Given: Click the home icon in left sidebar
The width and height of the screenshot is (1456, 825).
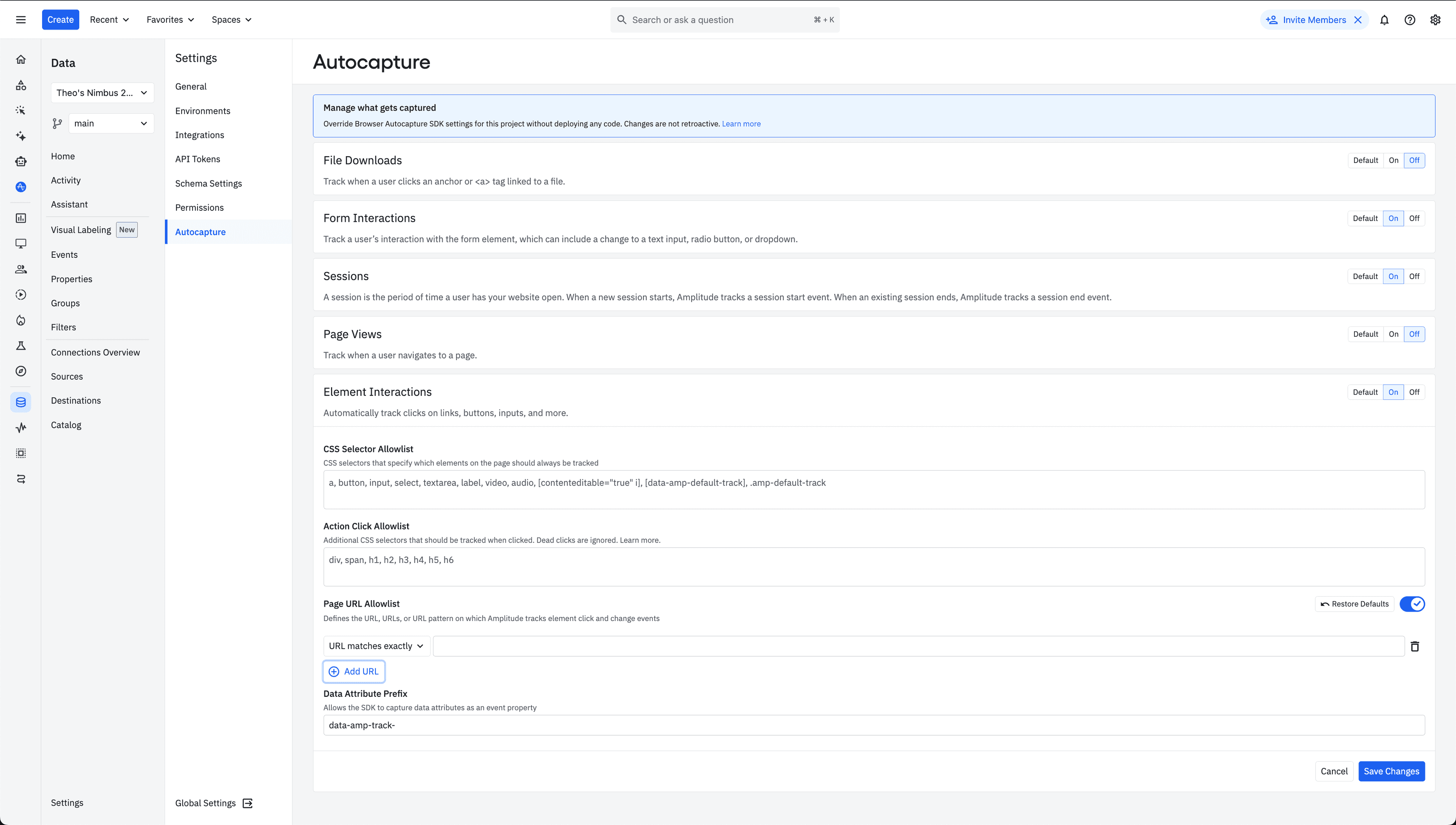Looking at the screenshot, I should coord(21,60).
